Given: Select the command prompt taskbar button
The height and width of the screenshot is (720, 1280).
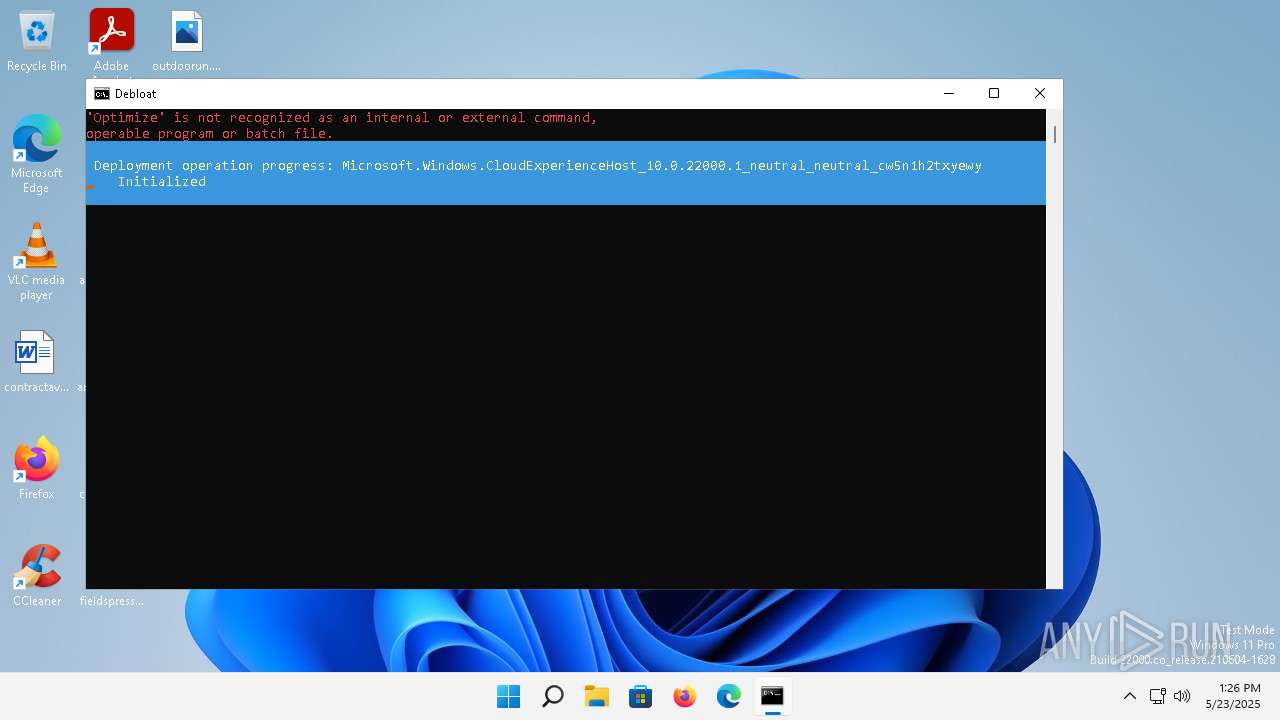Looking at the screenshot, I should pyautogui.click(x=772, y=696).
